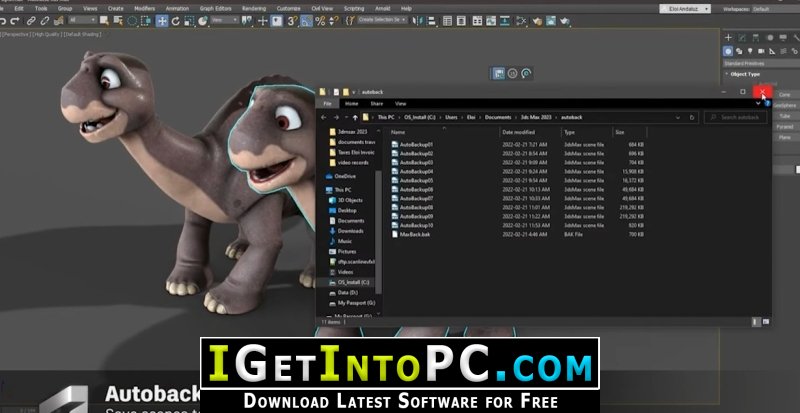Click the Render Setup teapot icon
Screen dimensions: 800x413
pos(537,21)
